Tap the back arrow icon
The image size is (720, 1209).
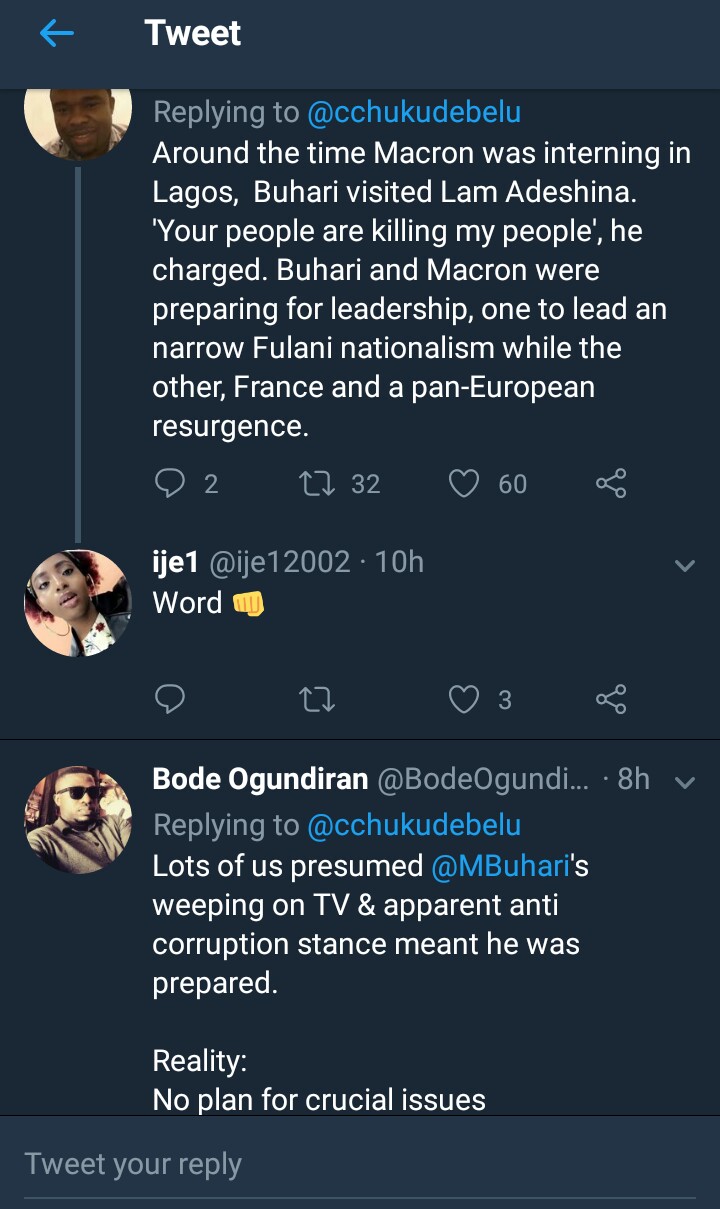coord(57,34)
